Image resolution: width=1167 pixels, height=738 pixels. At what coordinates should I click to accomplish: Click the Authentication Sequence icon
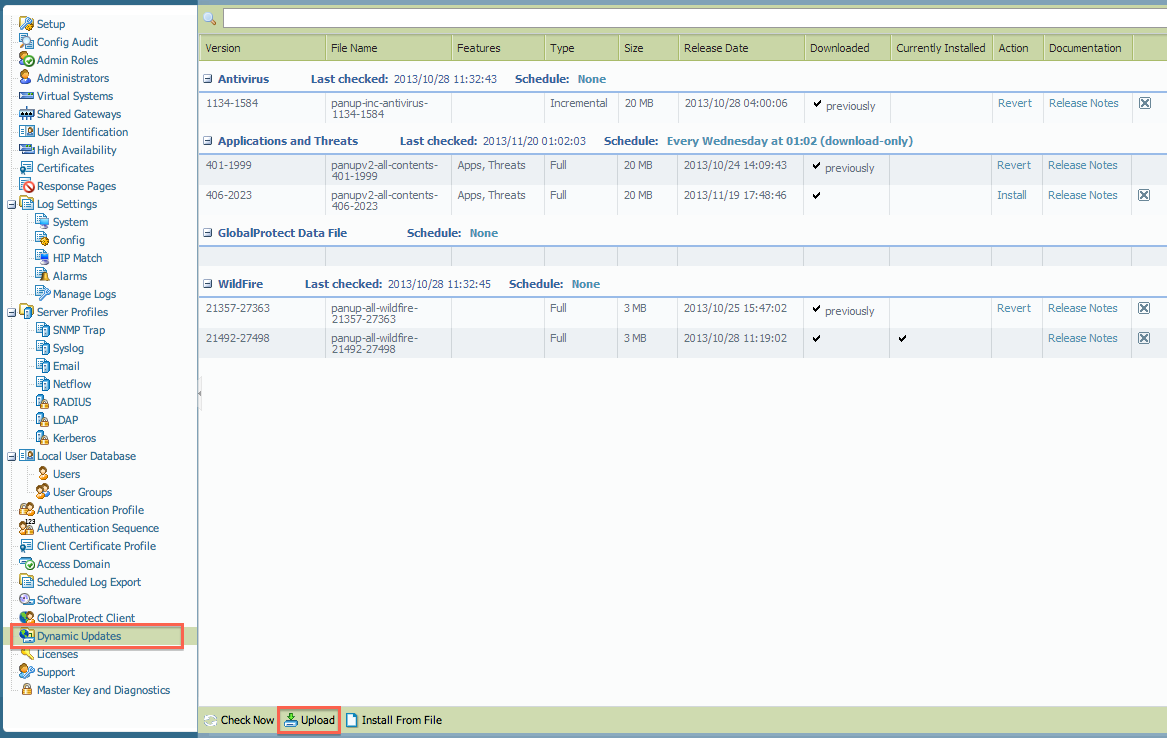(26, 527)
